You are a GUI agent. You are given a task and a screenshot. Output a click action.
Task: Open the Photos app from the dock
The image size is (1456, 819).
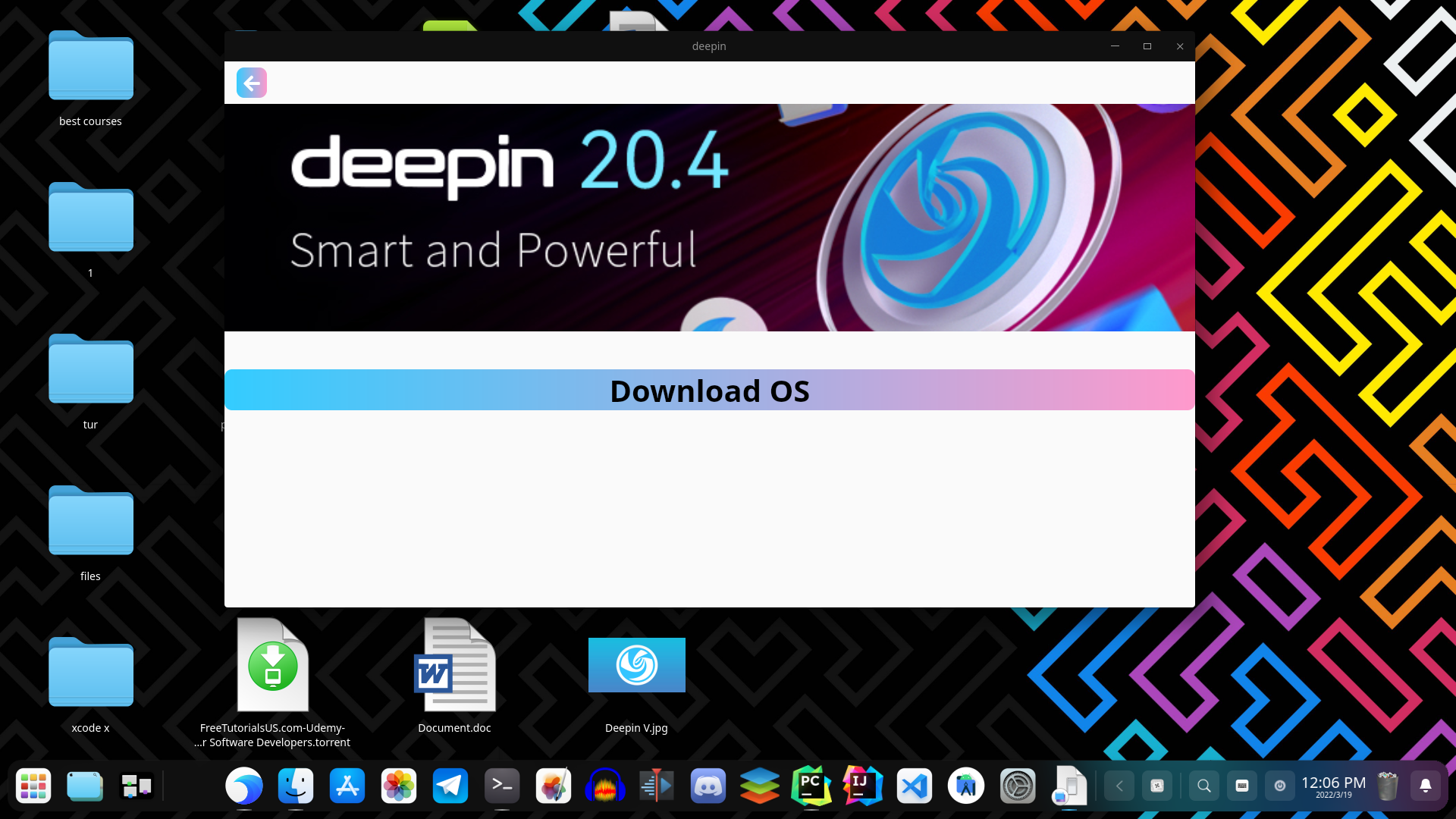[399, 786]
